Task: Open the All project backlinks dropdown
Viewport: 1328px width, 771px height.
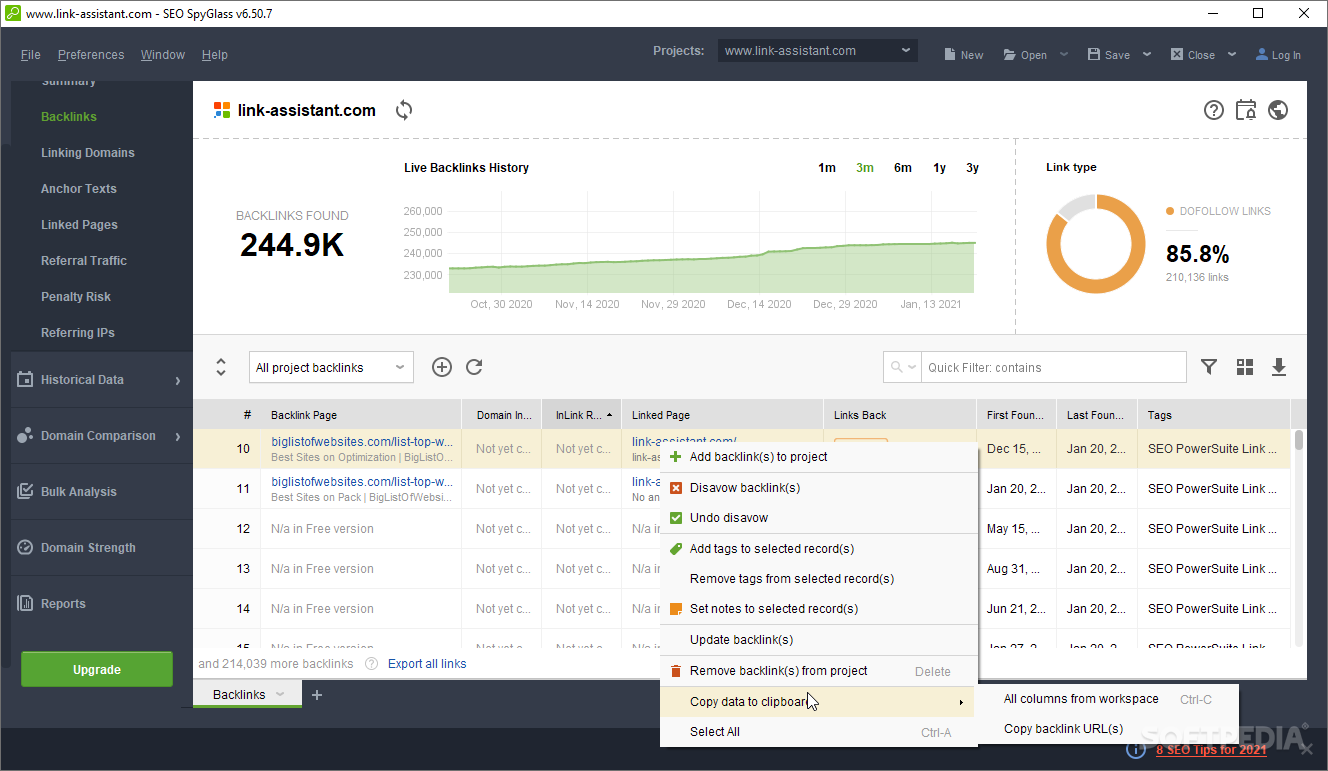Action: tap(331, 367)
